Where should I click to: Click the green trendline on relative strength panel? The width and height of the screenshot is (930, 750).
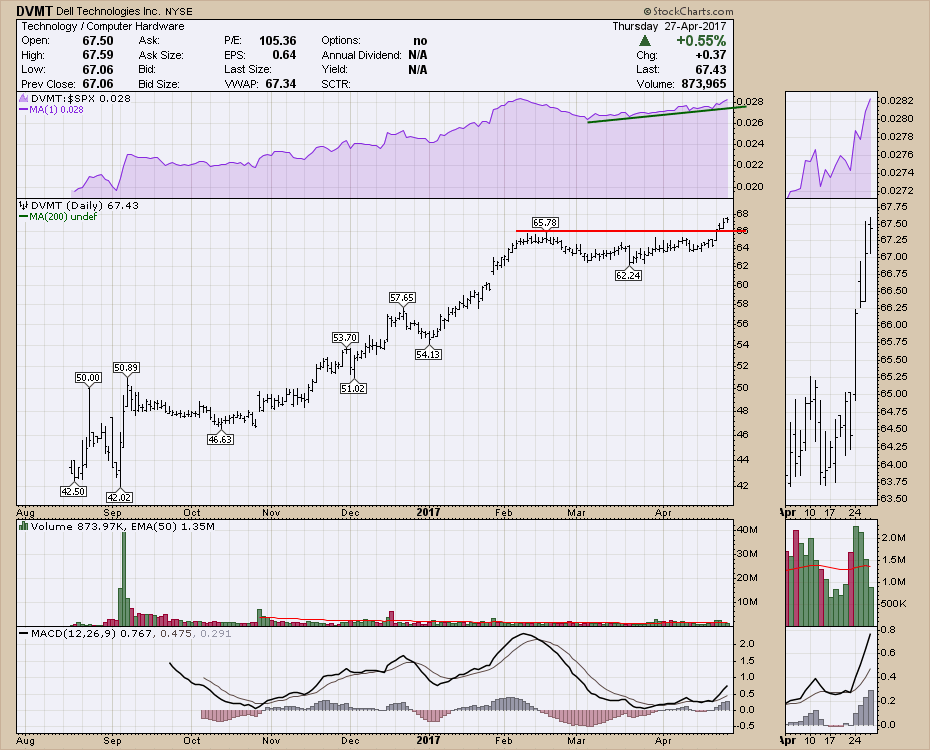point(667,114)
